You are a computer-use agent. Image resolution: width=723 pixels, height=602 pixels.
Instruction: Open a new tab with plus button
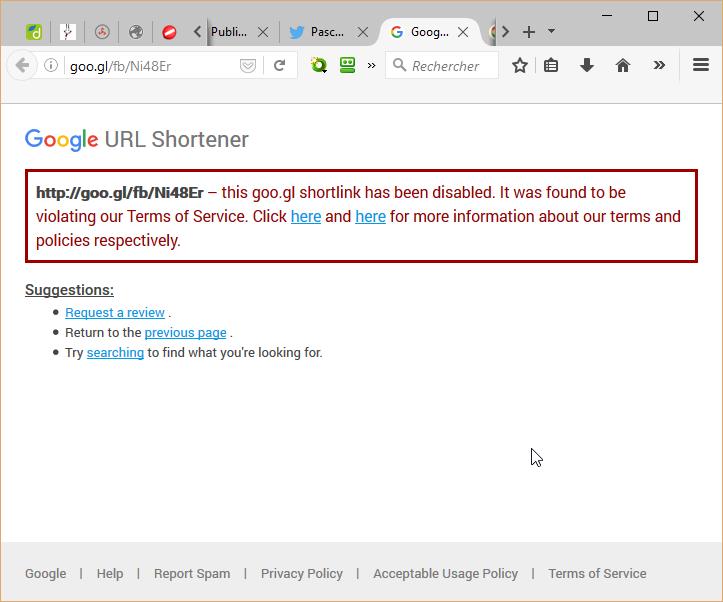click(x=529, y=32)
